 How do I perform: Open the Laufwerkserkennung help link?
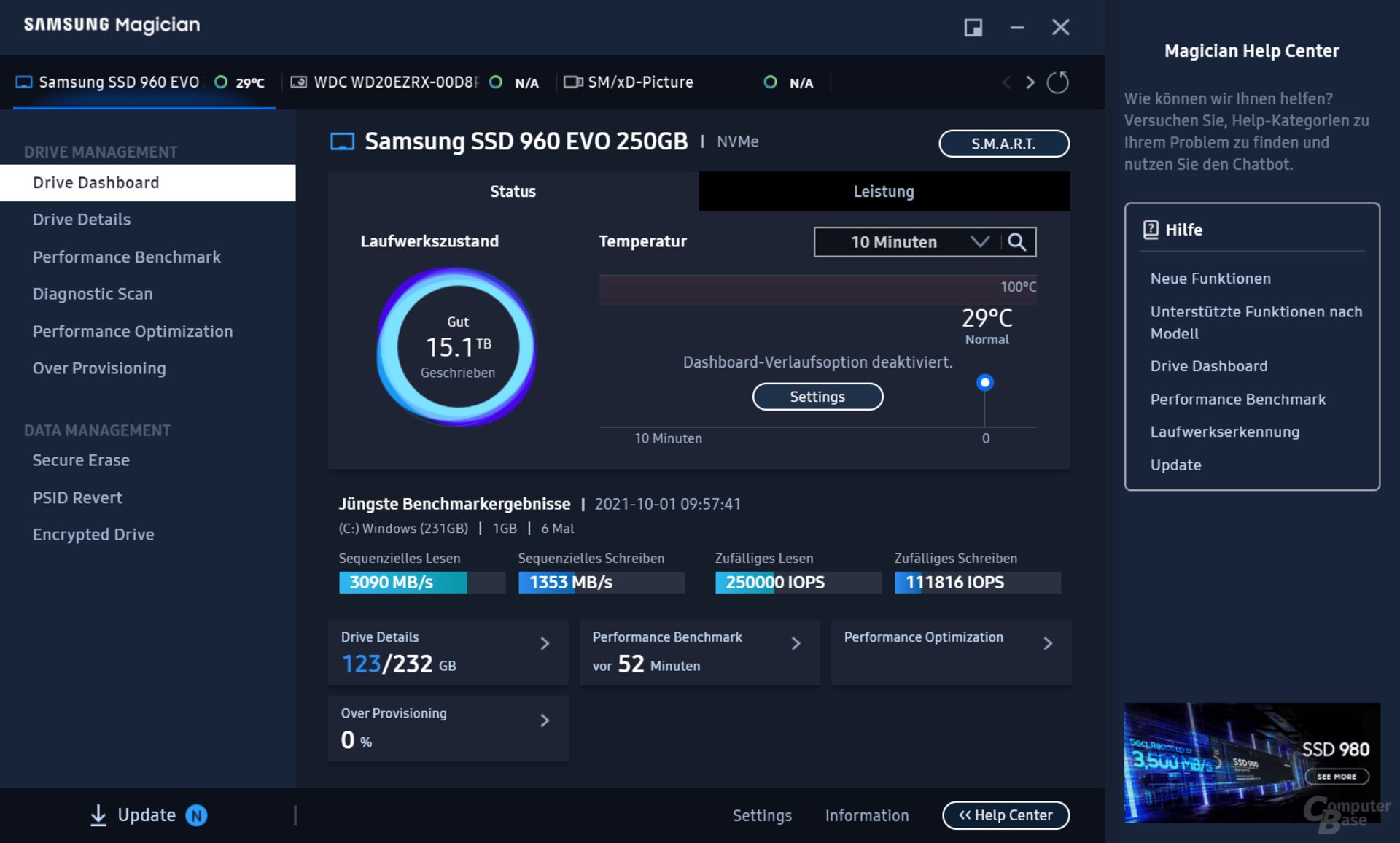[1225, 432]
